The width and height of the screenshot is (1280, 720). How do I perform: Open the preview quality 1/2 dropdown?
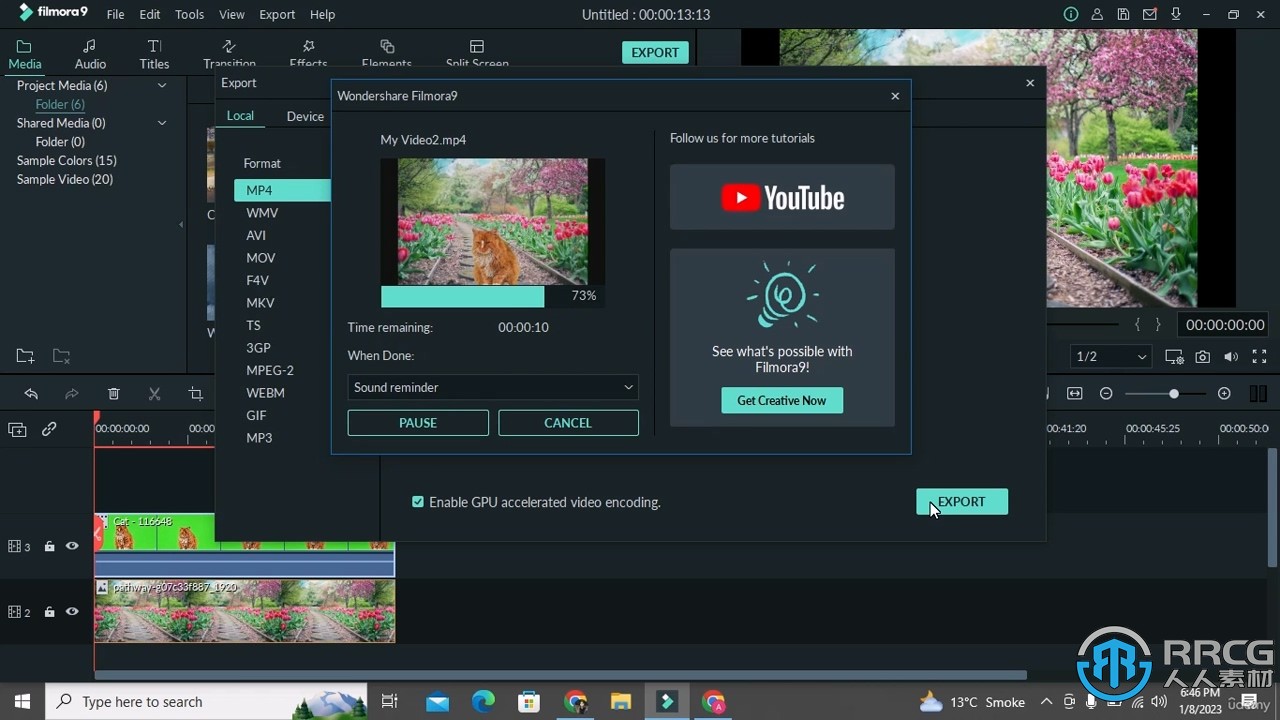click(x=1111, y=357)
